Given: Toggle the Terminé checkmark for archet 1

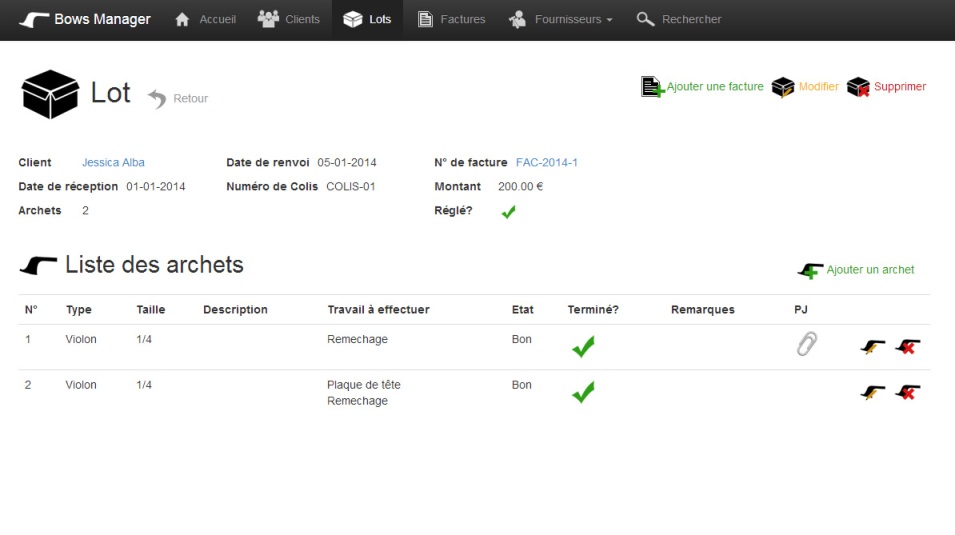Looking at the screenshot, I should [x=583, y=346].
